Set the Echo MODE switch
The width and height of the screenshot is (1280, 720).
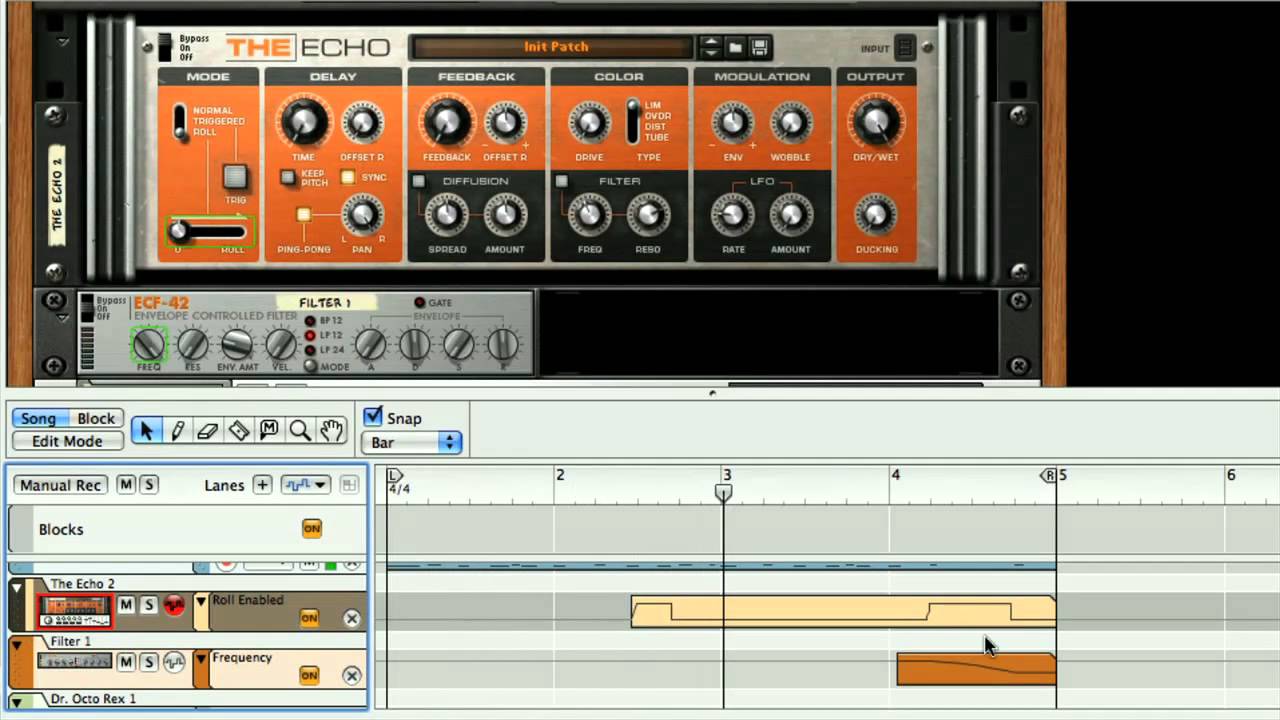(x=180, y=120)
